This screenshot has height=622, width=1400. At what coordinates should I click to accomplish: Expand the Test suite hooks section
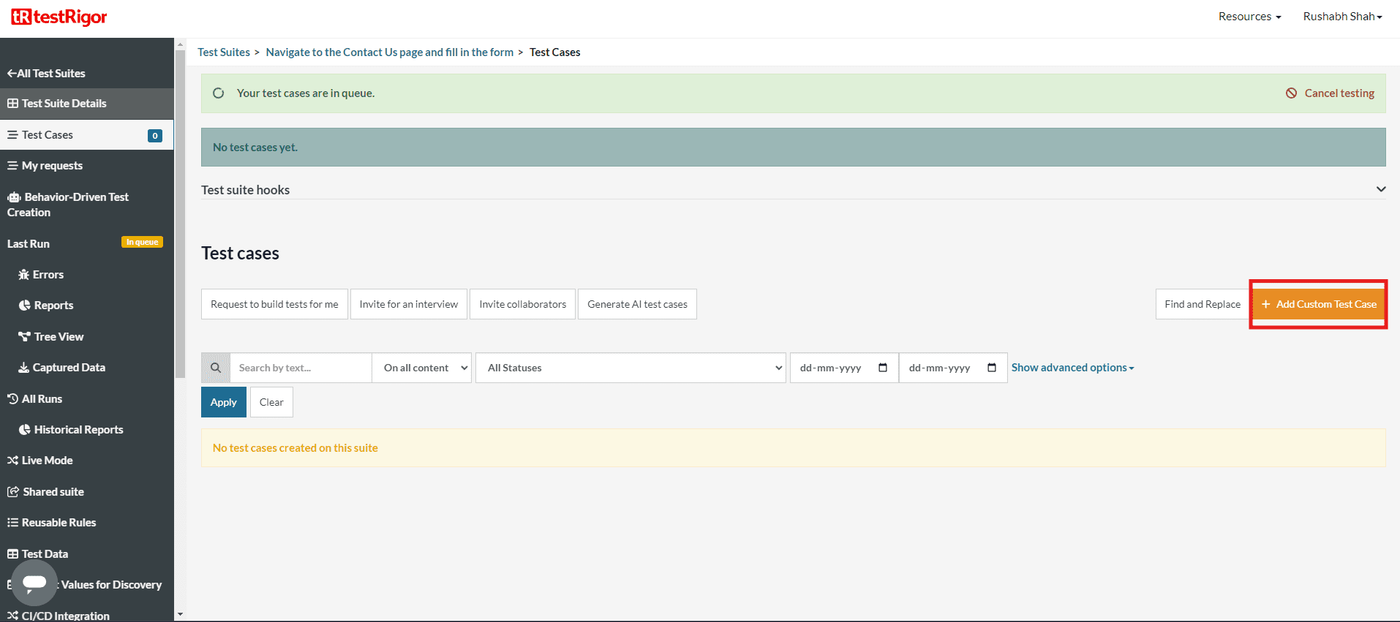point(793,189)
